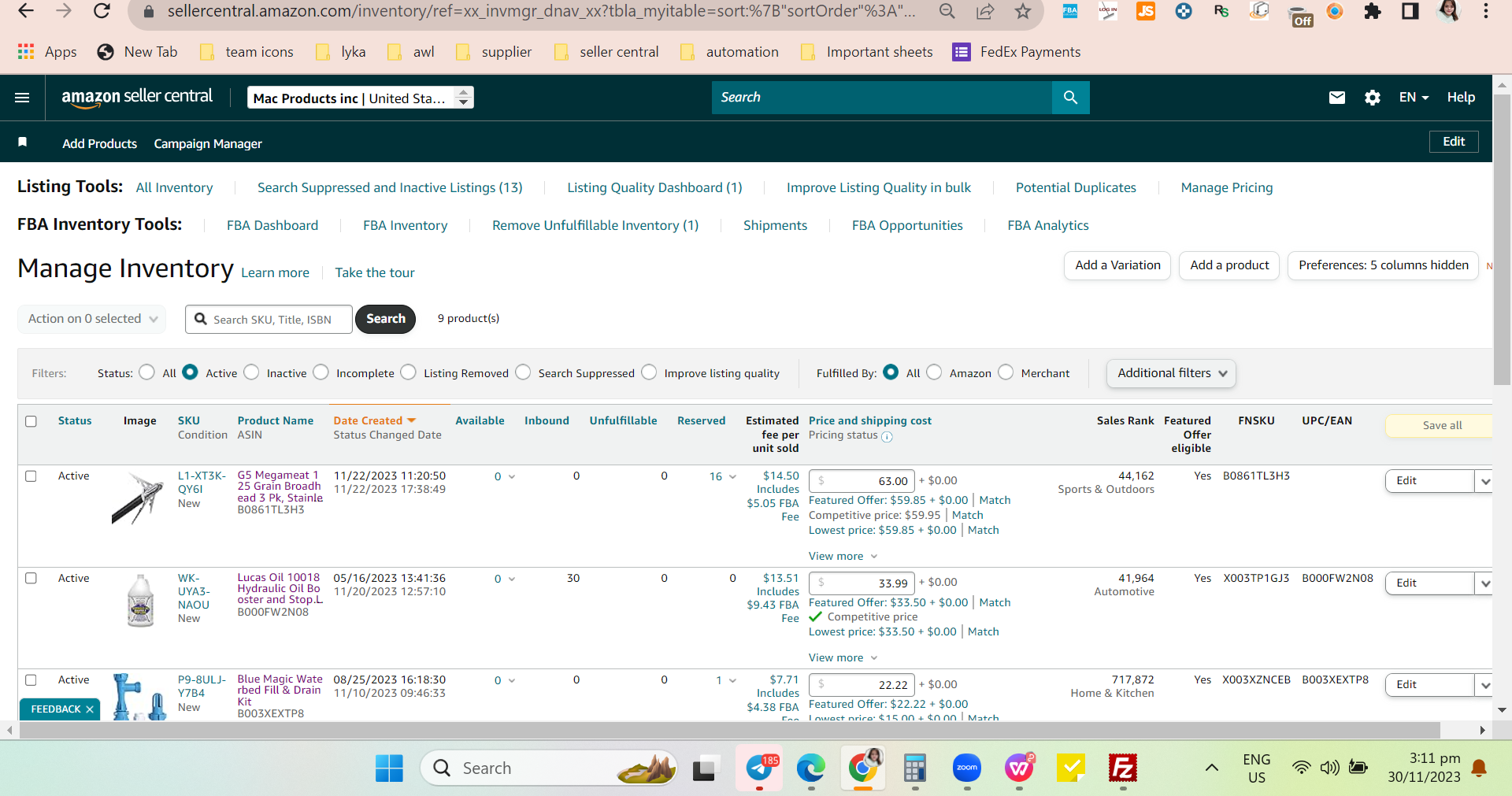Open Search Suppressed and Inactive Listings

coord(390,187)
